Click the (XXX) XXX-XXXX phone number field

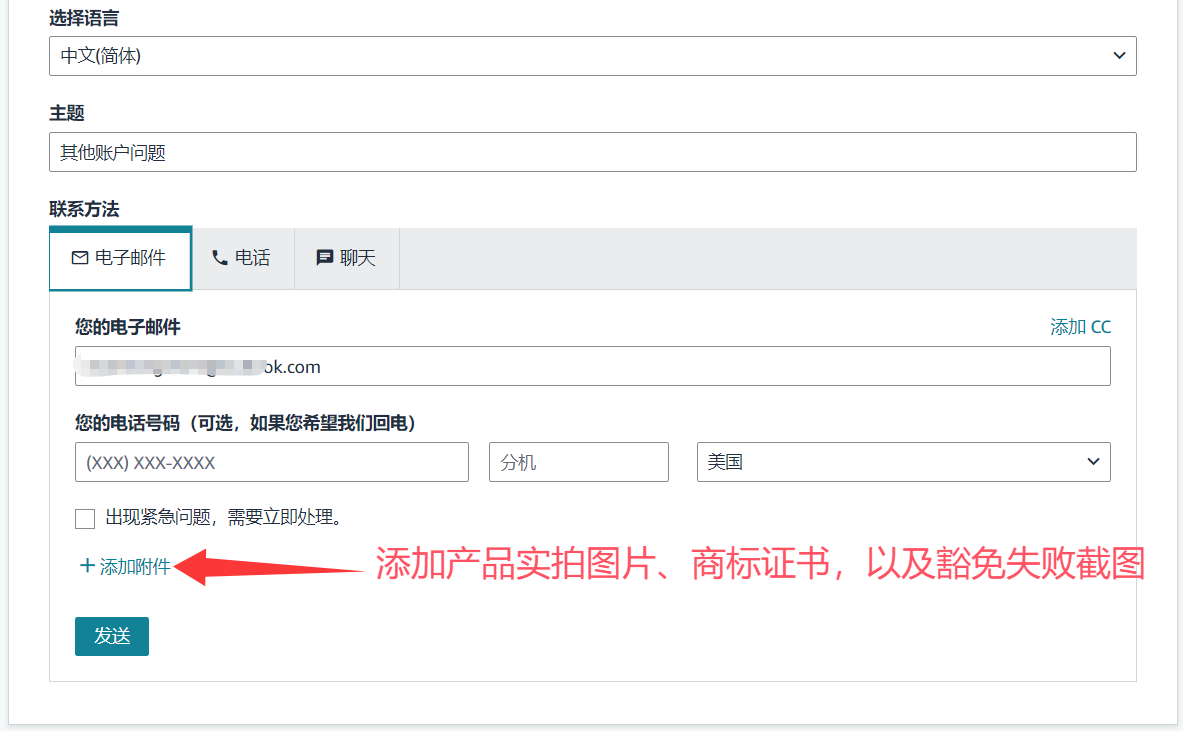pyautogui.click(x=271, y=462)
